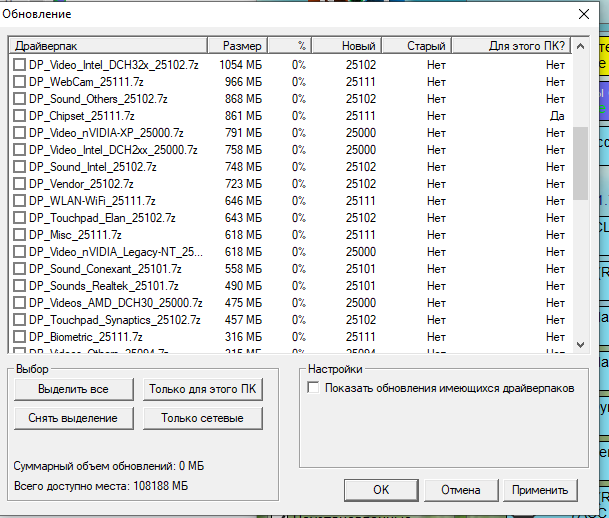The height and width of the screenshot is (518, 609).
Task: Tick the DP_Biometric_25111.7z checkbox
Action: [x=20, y=337]
